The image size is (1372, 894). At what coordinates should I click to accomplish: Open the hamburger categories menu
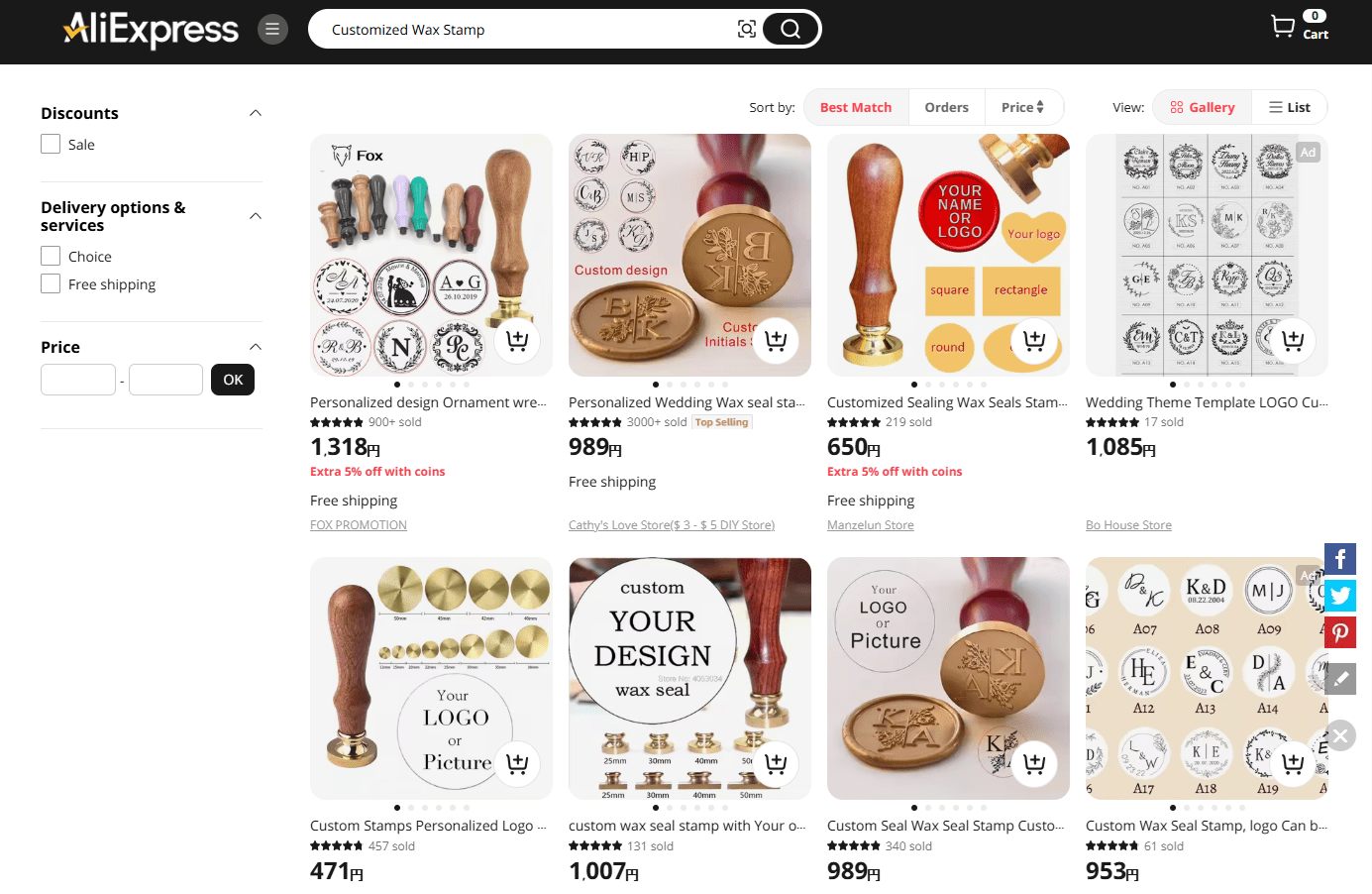(x=272, y=30)
